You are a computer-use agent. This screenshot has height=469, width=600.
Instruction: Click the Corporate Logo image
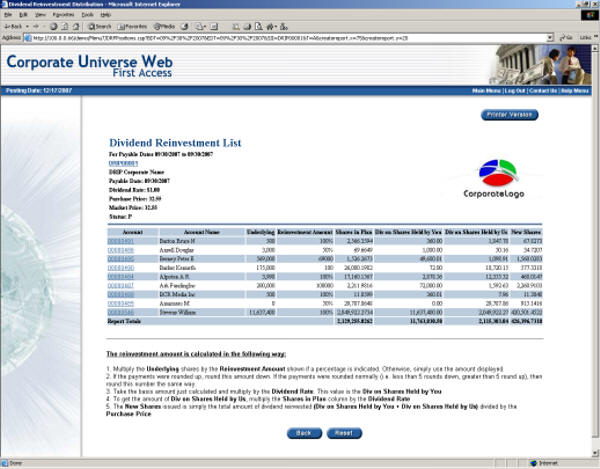pos(496,179)
